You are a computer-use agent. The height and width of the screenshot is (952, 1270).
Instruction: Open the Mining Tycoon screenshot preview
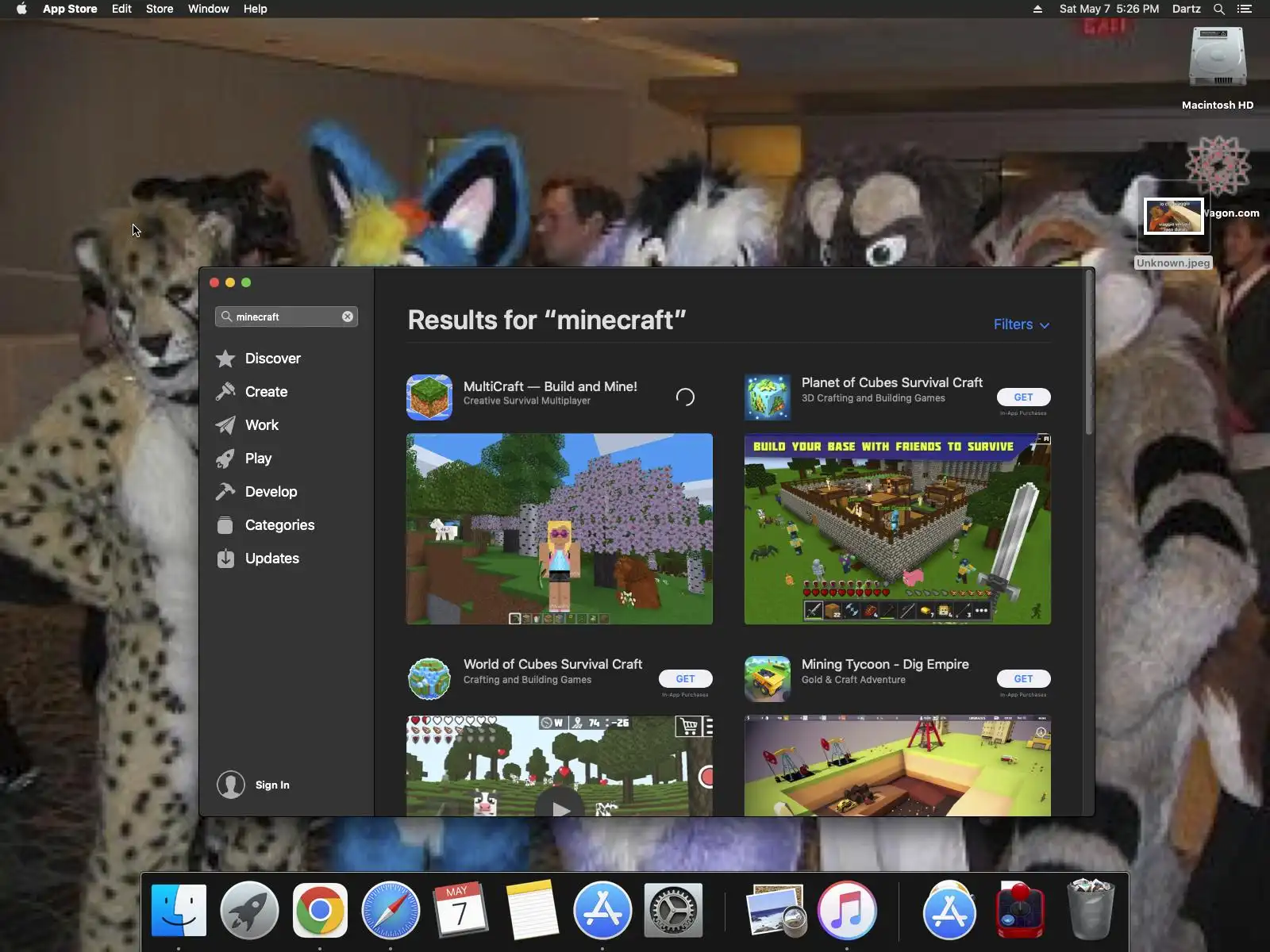tap(898, 766)
